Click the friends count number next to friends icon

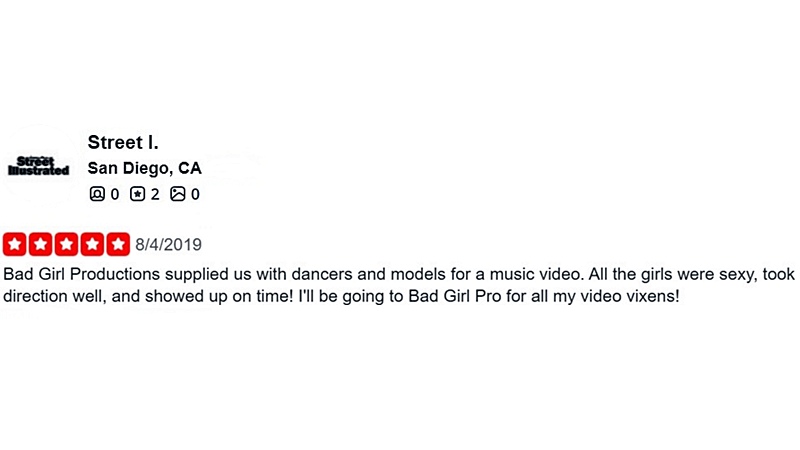coord(115,194)
